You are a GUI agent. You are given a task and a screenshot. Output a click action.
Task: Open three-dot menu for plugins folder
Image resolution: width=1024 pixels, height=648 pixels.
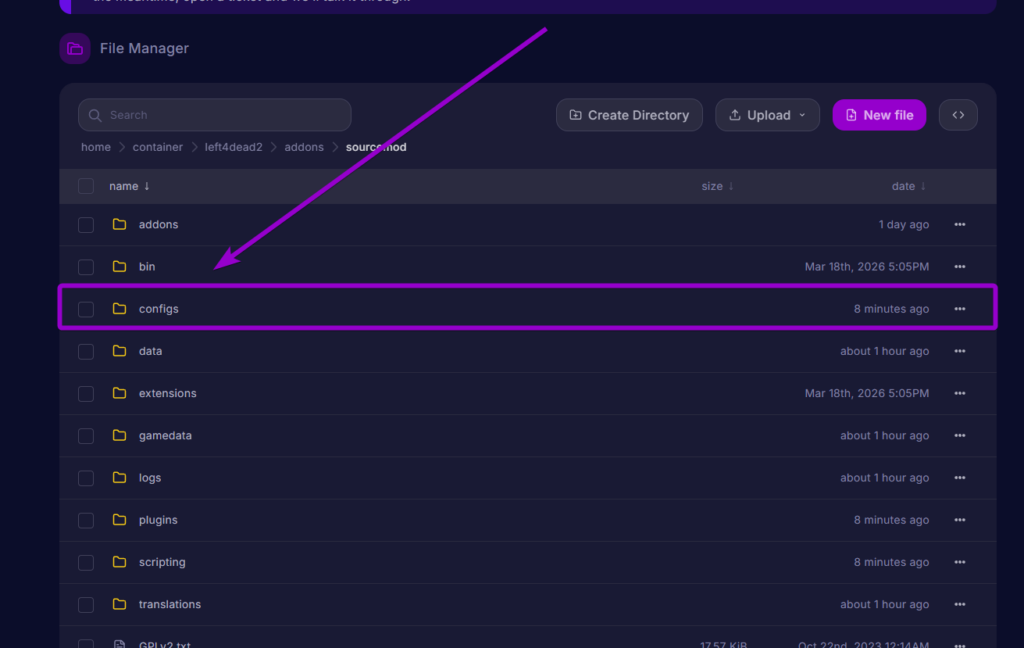point(960,520)
